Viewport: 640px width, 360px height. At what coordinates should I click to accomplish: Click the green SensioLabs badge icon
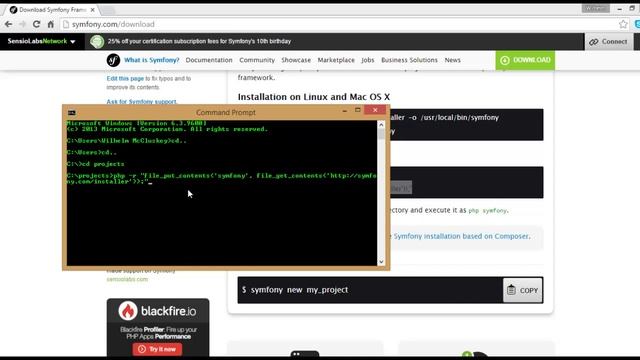pyautogui.click(x=97, y=41)
